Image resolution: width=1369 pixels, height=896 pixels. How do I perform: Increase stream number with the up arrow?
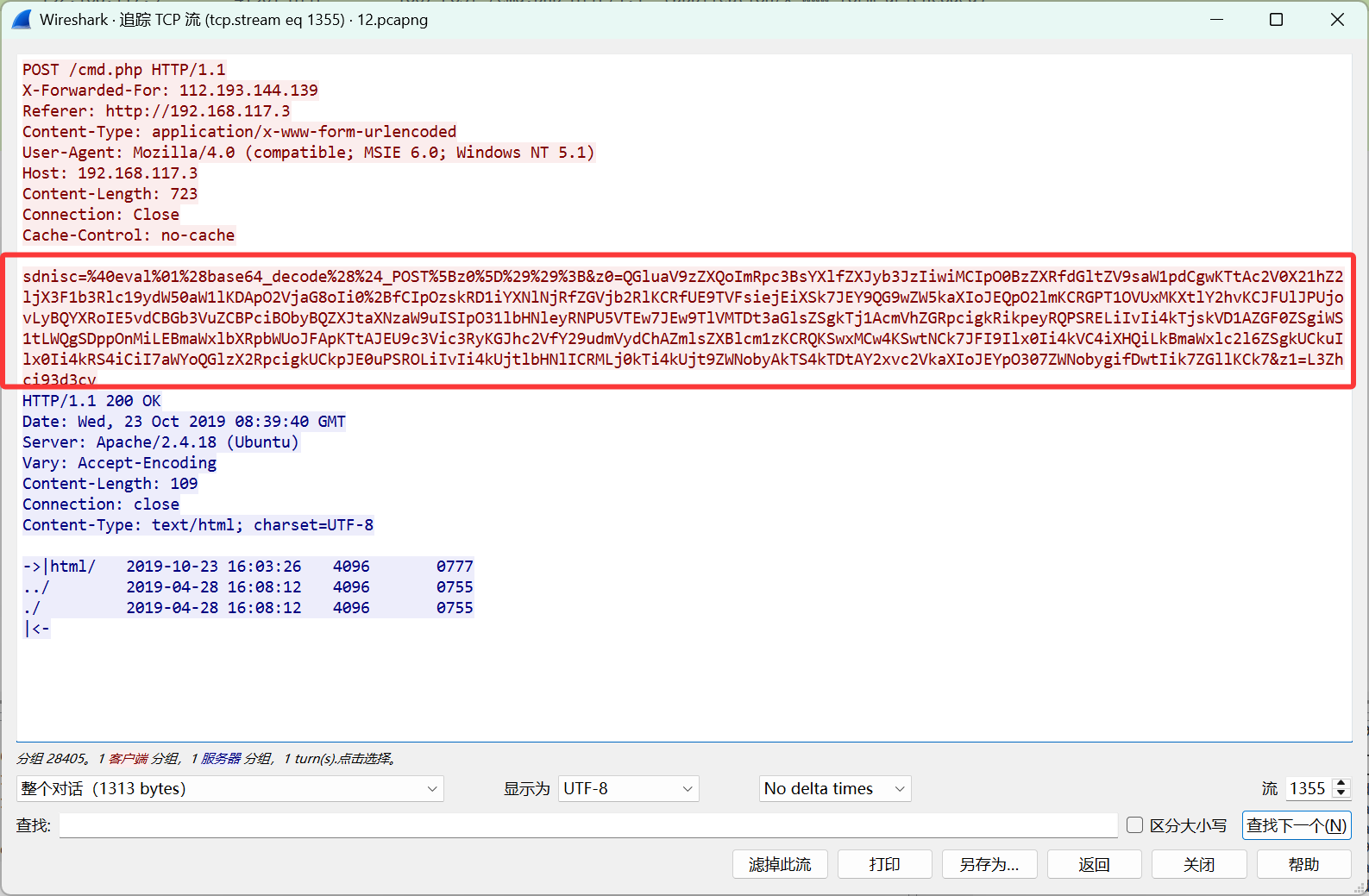click(x=1341, y=783)
